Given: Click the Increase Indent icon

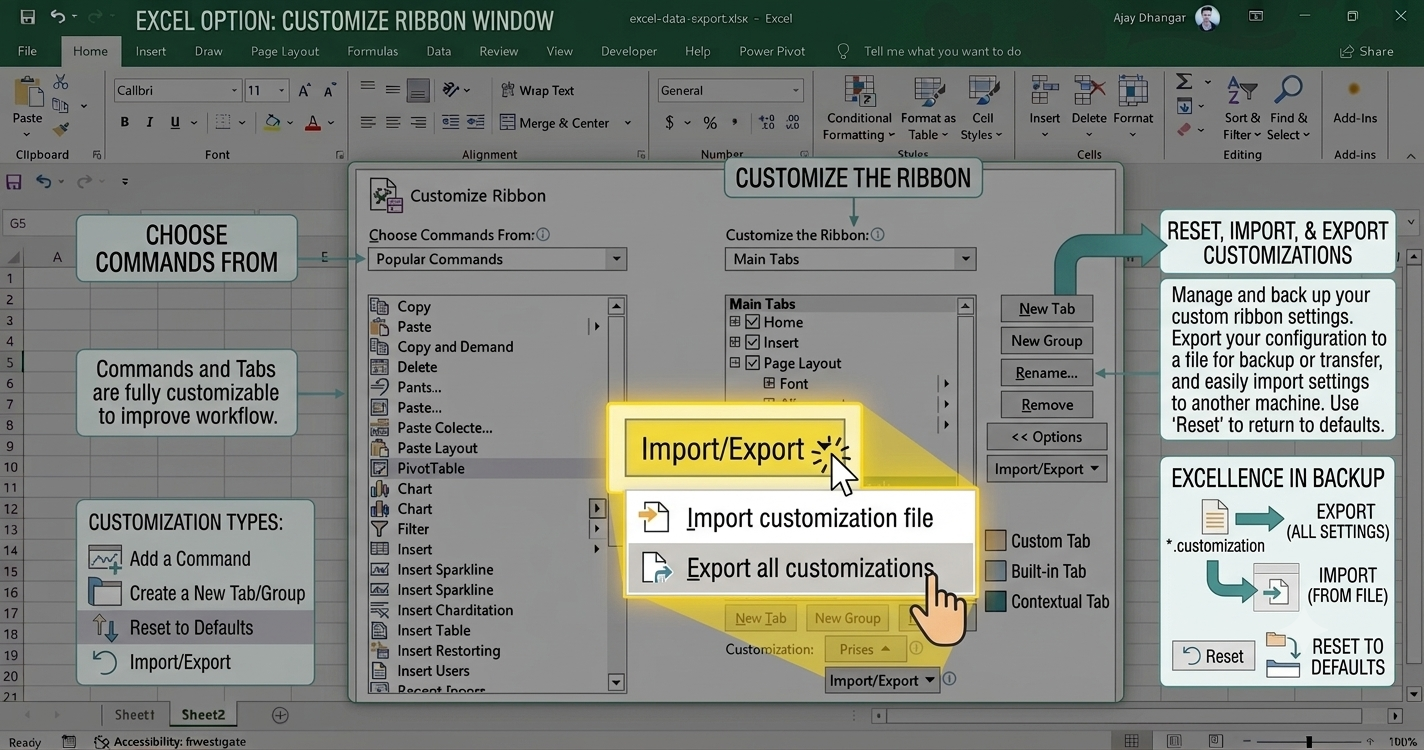Looking at the screenshot, I should 475,123.
